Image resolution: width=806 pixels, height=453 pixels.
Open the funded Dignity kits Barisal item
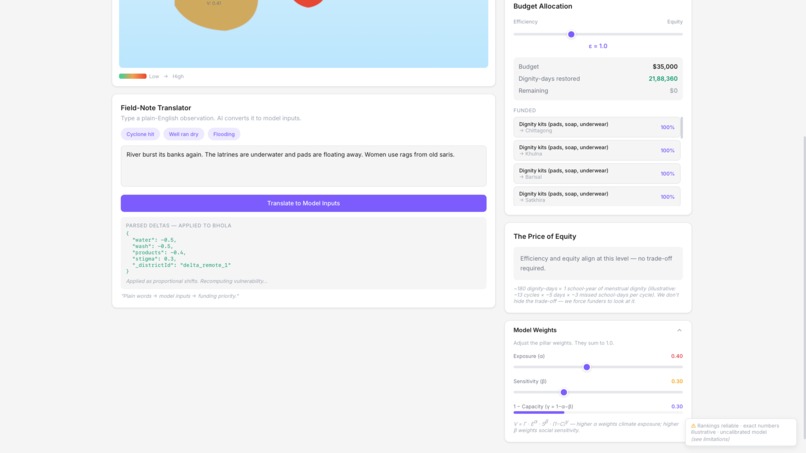click(x=596, y=173)
